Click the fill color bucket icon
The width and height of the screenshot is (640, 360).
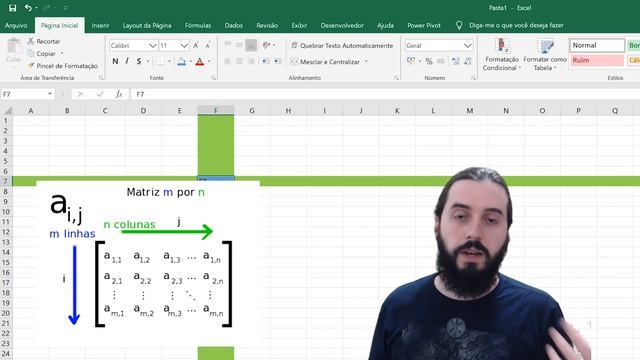pyautogui.click(x=182, y=61)
